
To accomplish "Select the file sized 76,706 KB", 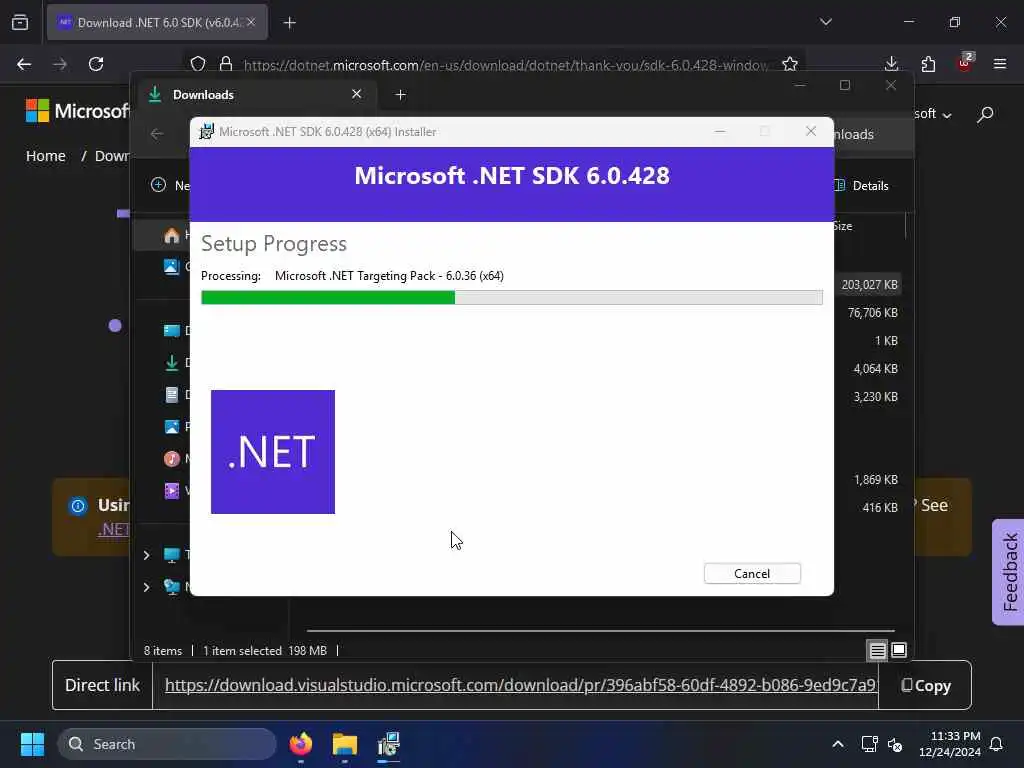I will (872, 313).
